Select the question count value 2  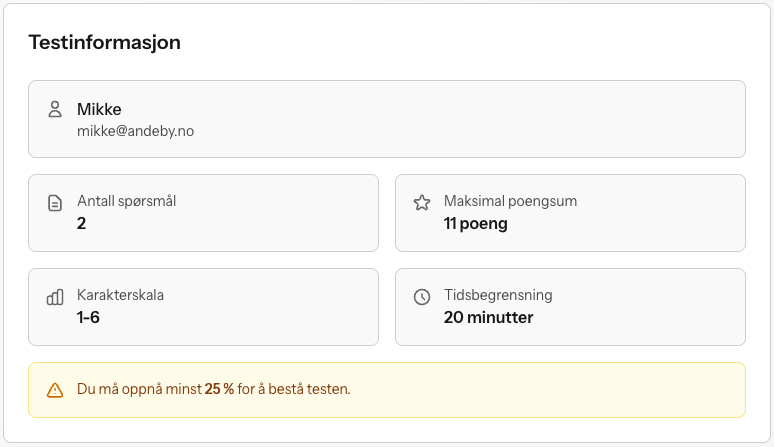pyautogui.click(x=82, y=223)
